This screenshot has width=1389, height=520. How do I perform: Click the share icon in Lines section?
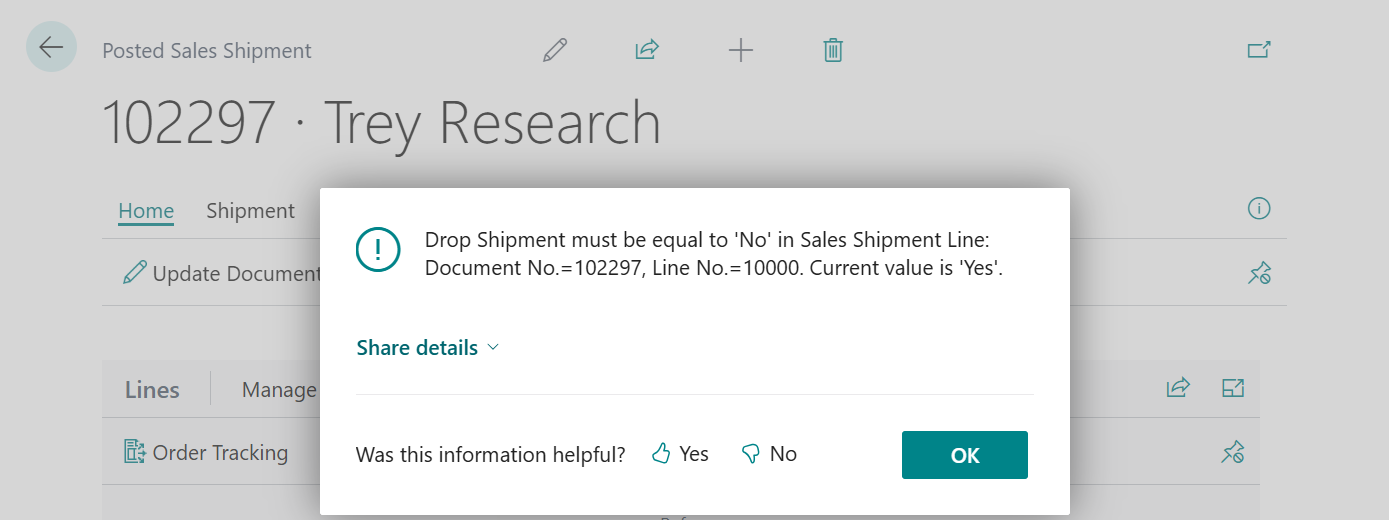pyautogui.click(x=1178, y=388)
